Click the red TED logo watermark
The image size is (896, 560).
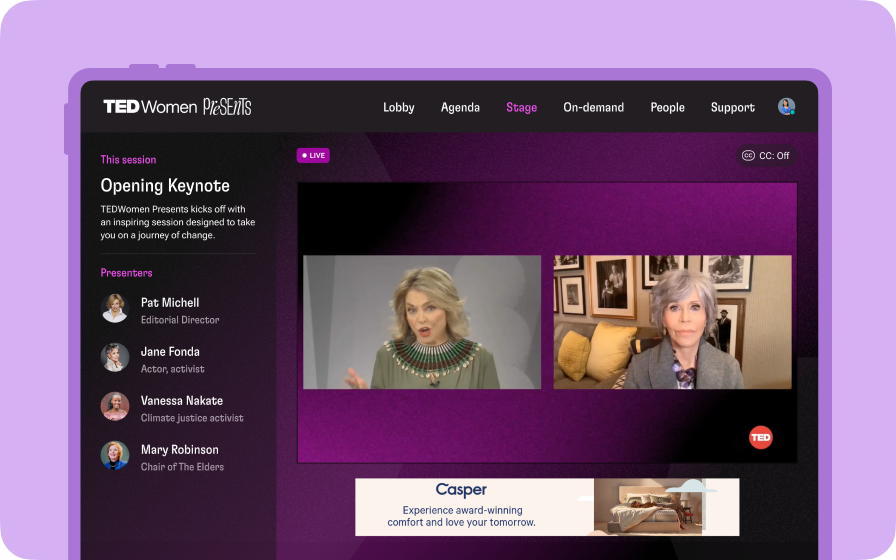[x=760, y=437]
